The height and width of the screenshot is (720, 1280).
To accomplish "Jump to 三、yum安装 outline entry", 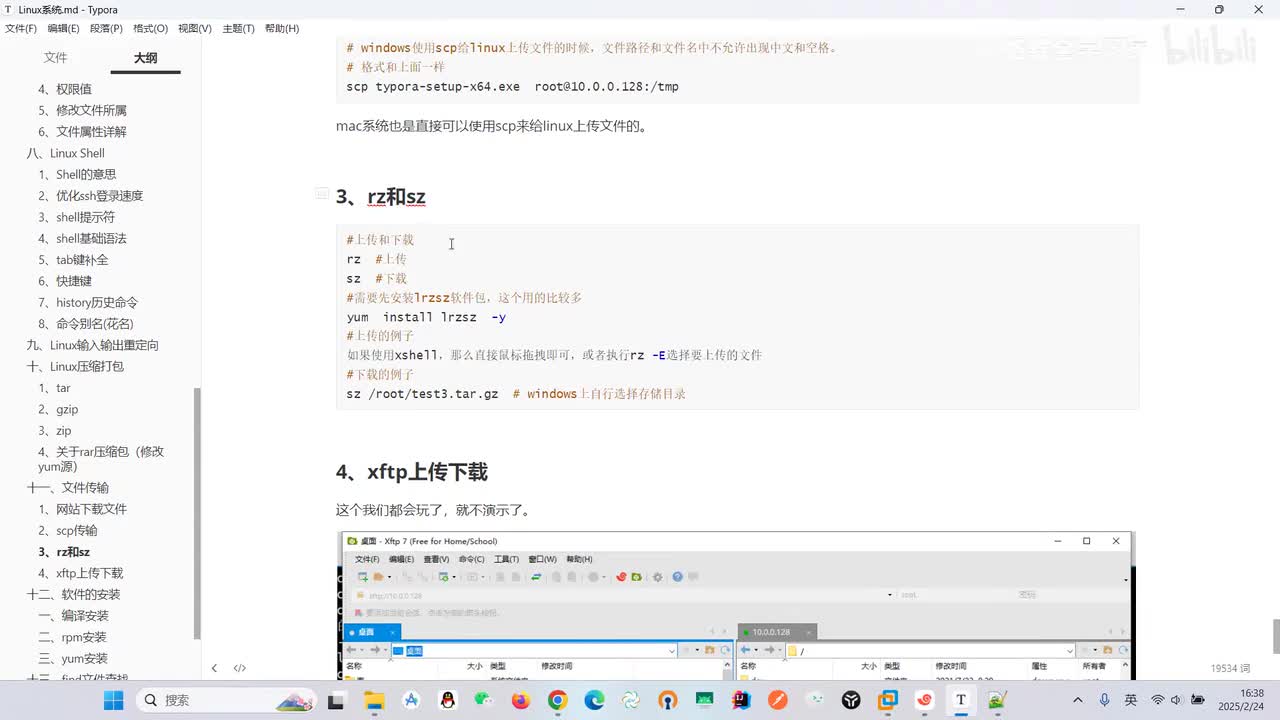I will pos(72,658).
